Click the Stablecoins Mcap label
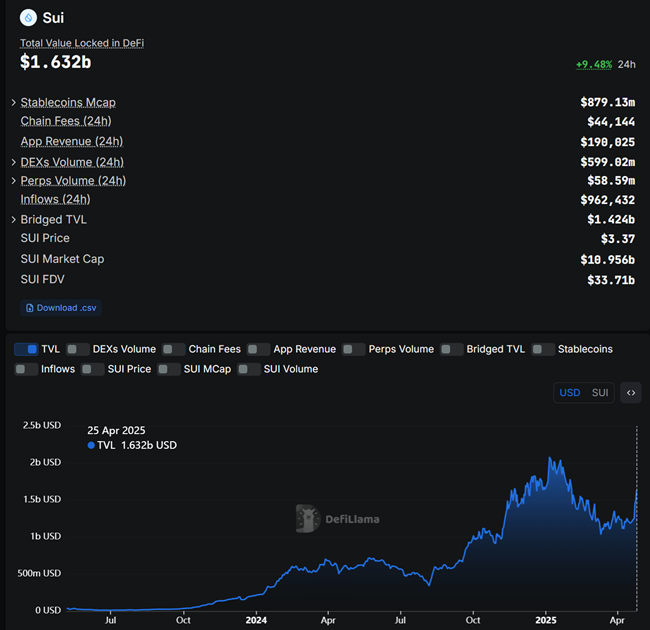The width and height of the screenshot is (650, 630). [68, 102]
